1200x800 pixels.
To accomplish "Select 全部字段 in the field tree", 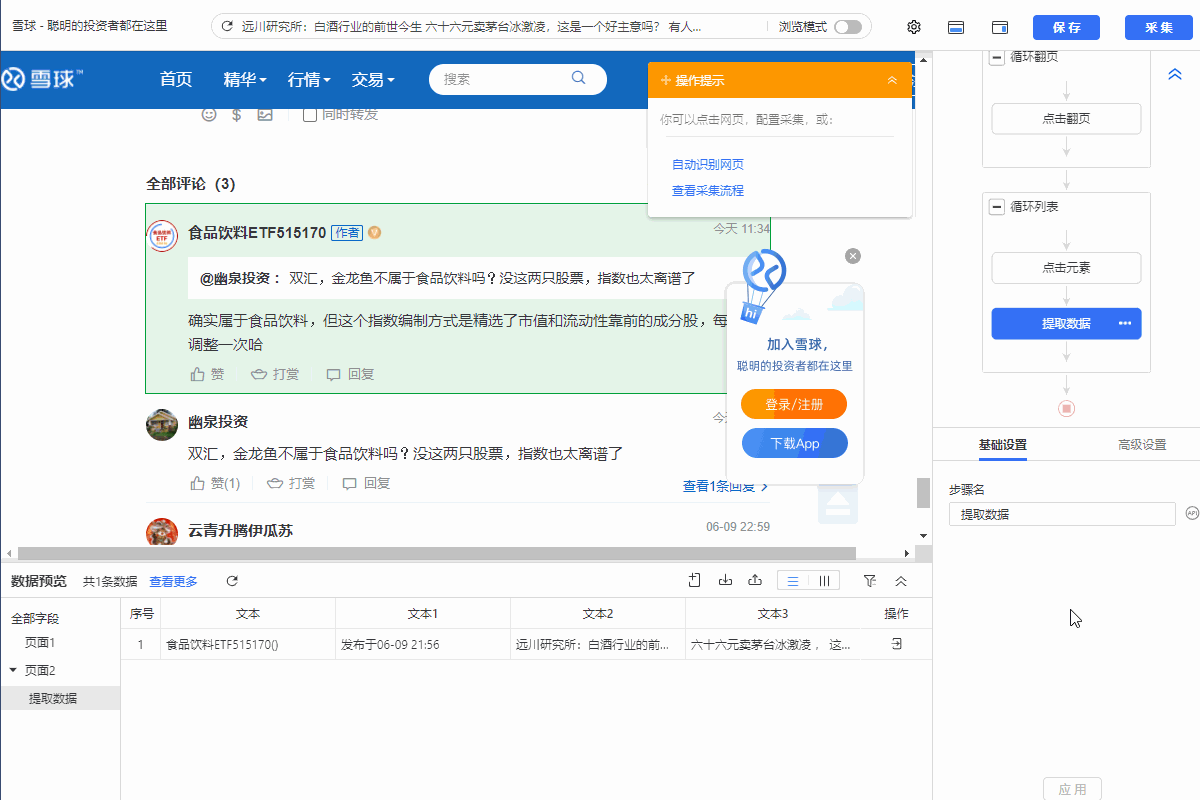I will [x=35, y=619].
